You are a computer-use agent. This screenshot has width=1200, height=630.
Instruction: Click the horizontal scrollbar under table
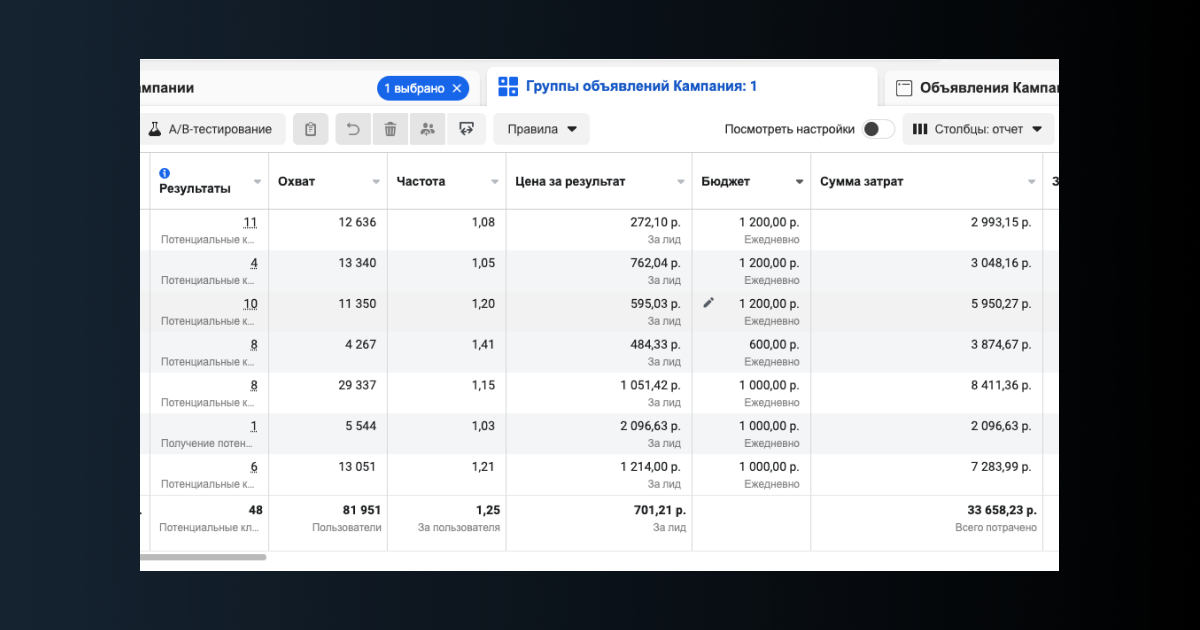coord(204,556)
